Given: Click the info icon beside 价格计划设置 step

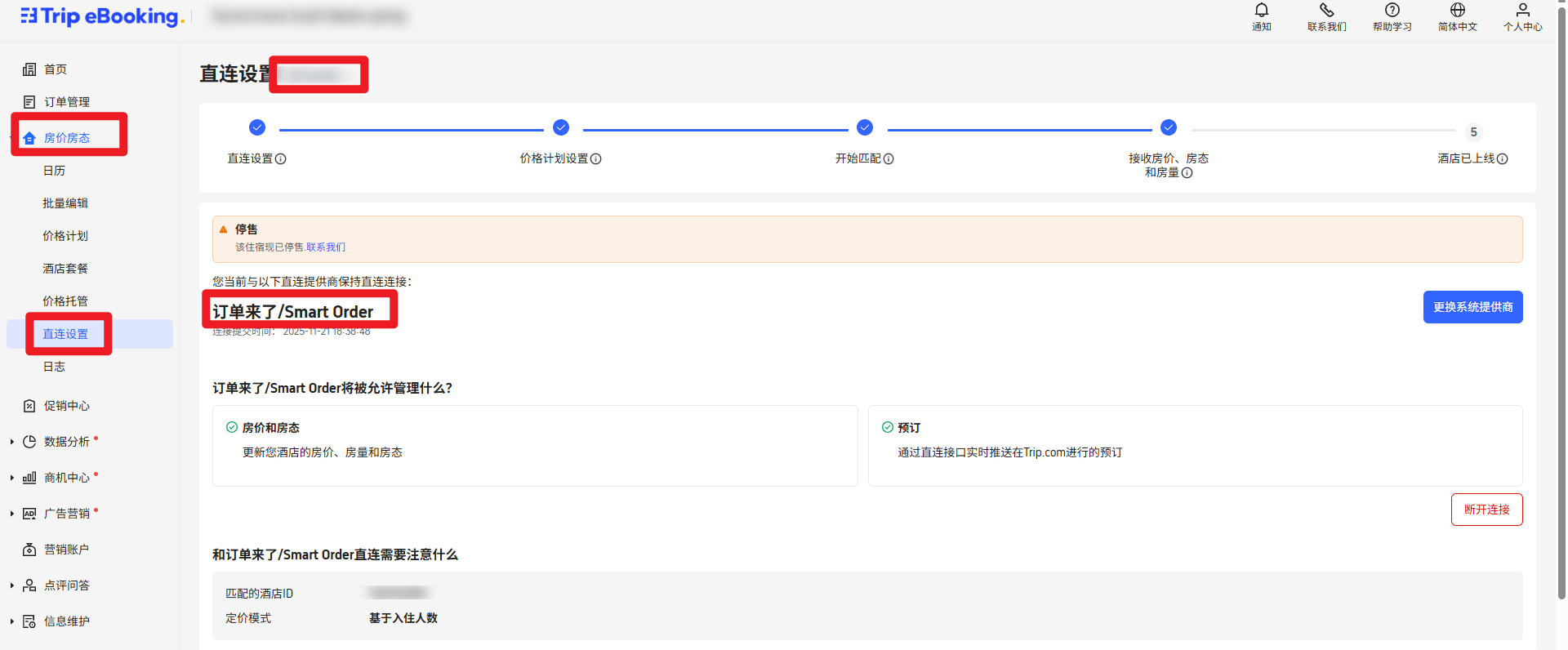Looking at the screenshot, I should [596, 159].
